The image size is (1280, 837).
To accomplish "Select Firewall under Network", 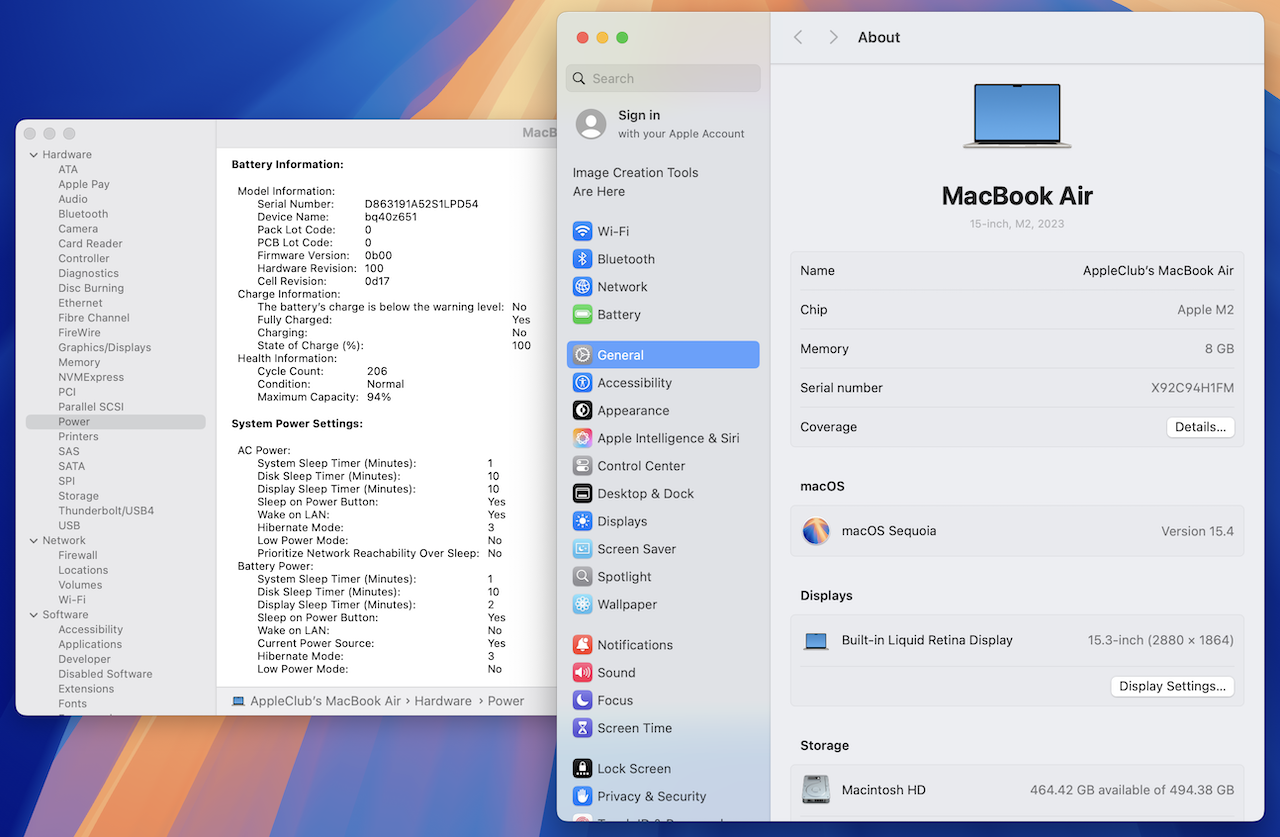I will click(78, 556).
